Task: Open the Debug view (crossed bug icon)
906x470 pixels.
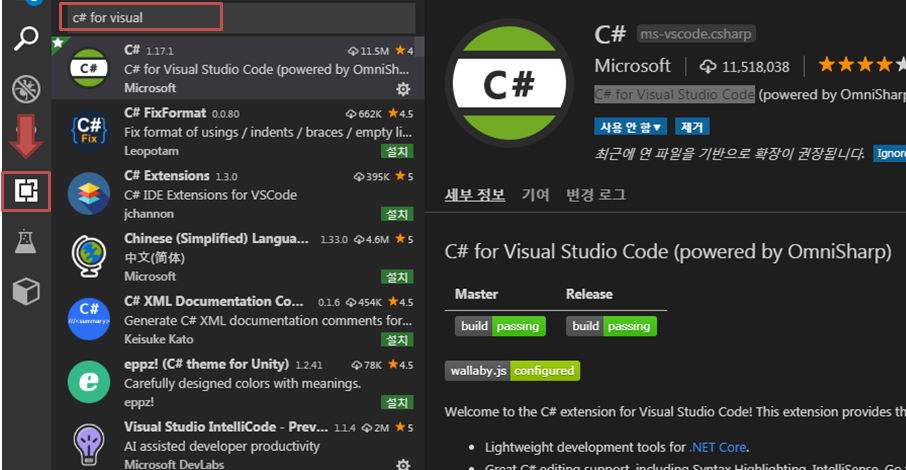Action: click(26, 88)
